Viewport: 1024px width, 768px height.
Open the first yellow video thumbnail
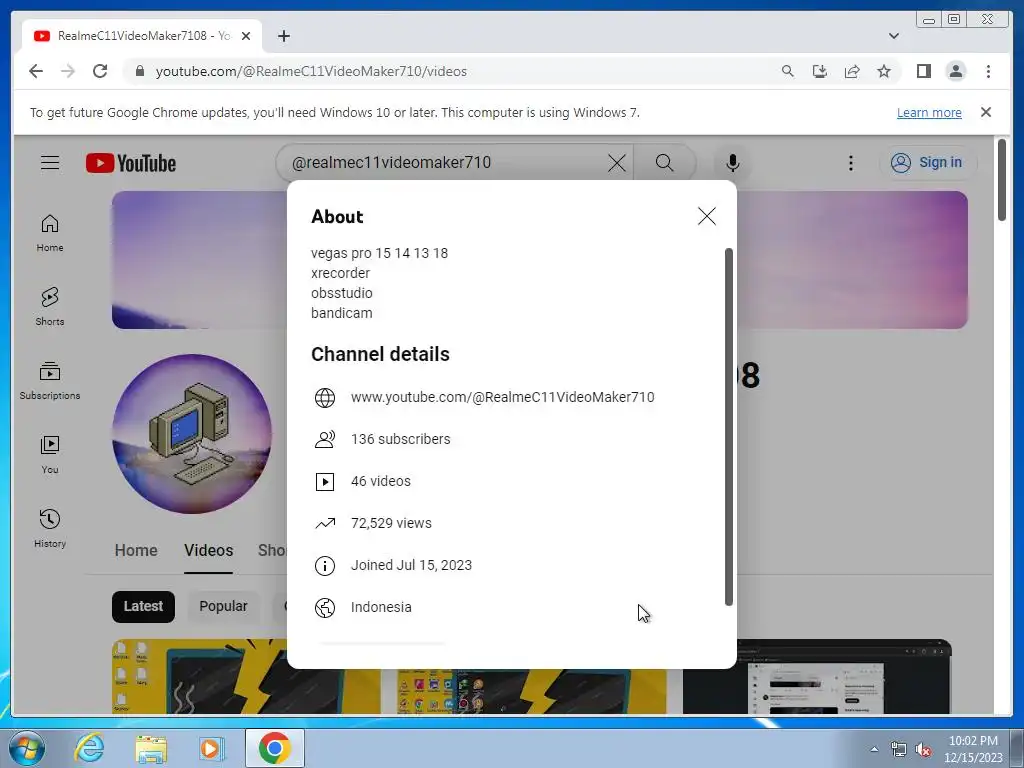click(x=200, y=676)
